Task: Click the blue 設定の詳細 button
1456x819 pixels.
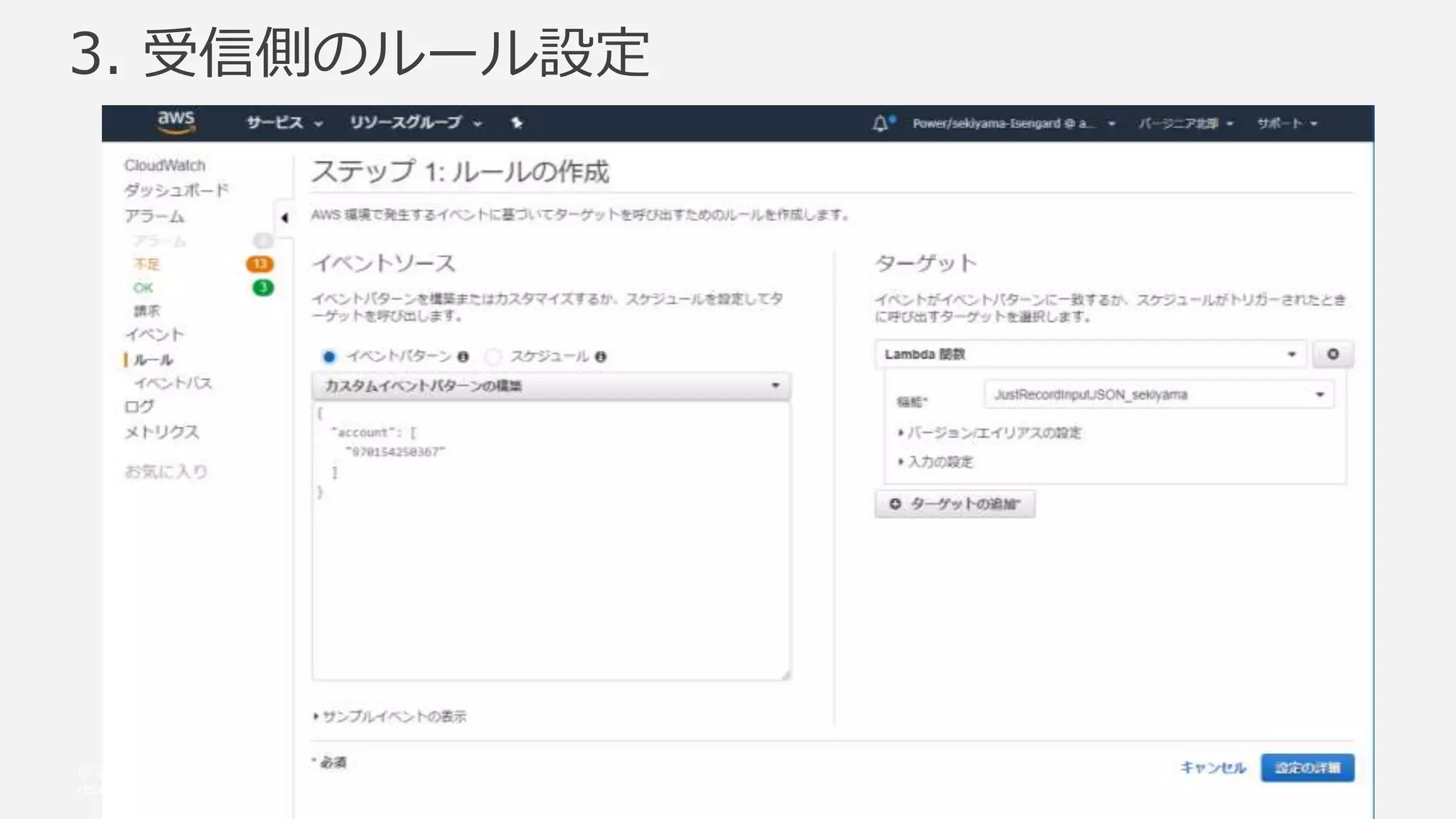Action: tap(1307, 768)
